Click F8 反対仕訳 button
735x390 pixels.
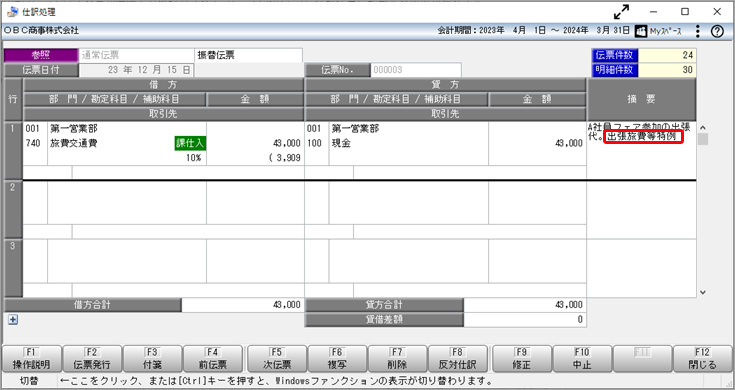point(458,359)
